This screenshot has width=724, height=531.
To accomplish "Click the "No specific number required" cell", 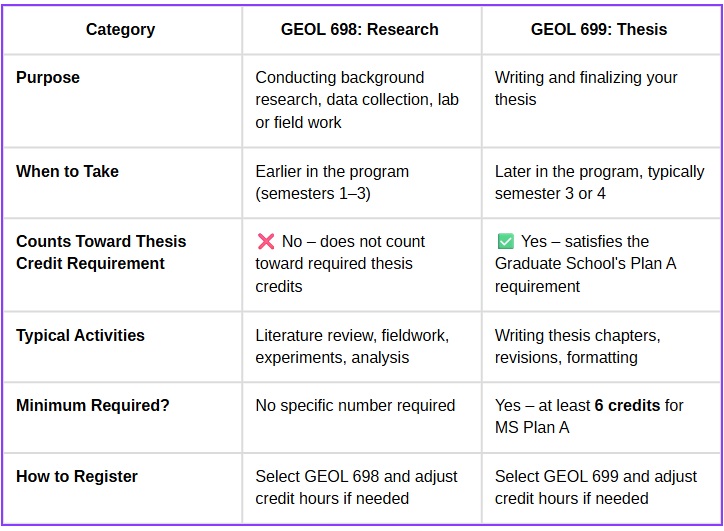I will 355,406.
